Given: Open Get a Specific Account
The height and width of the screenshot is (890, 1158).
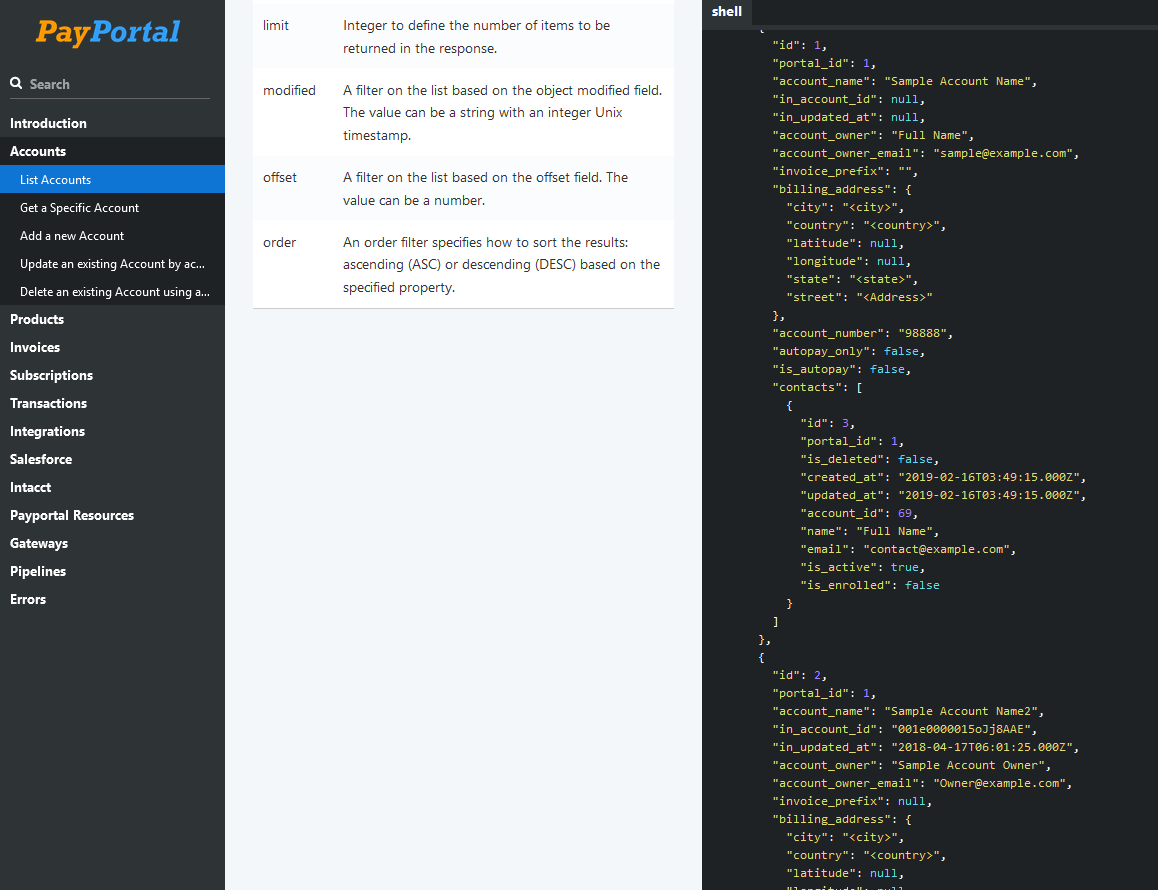Looking at the screenshot, I should click(79, 208).
